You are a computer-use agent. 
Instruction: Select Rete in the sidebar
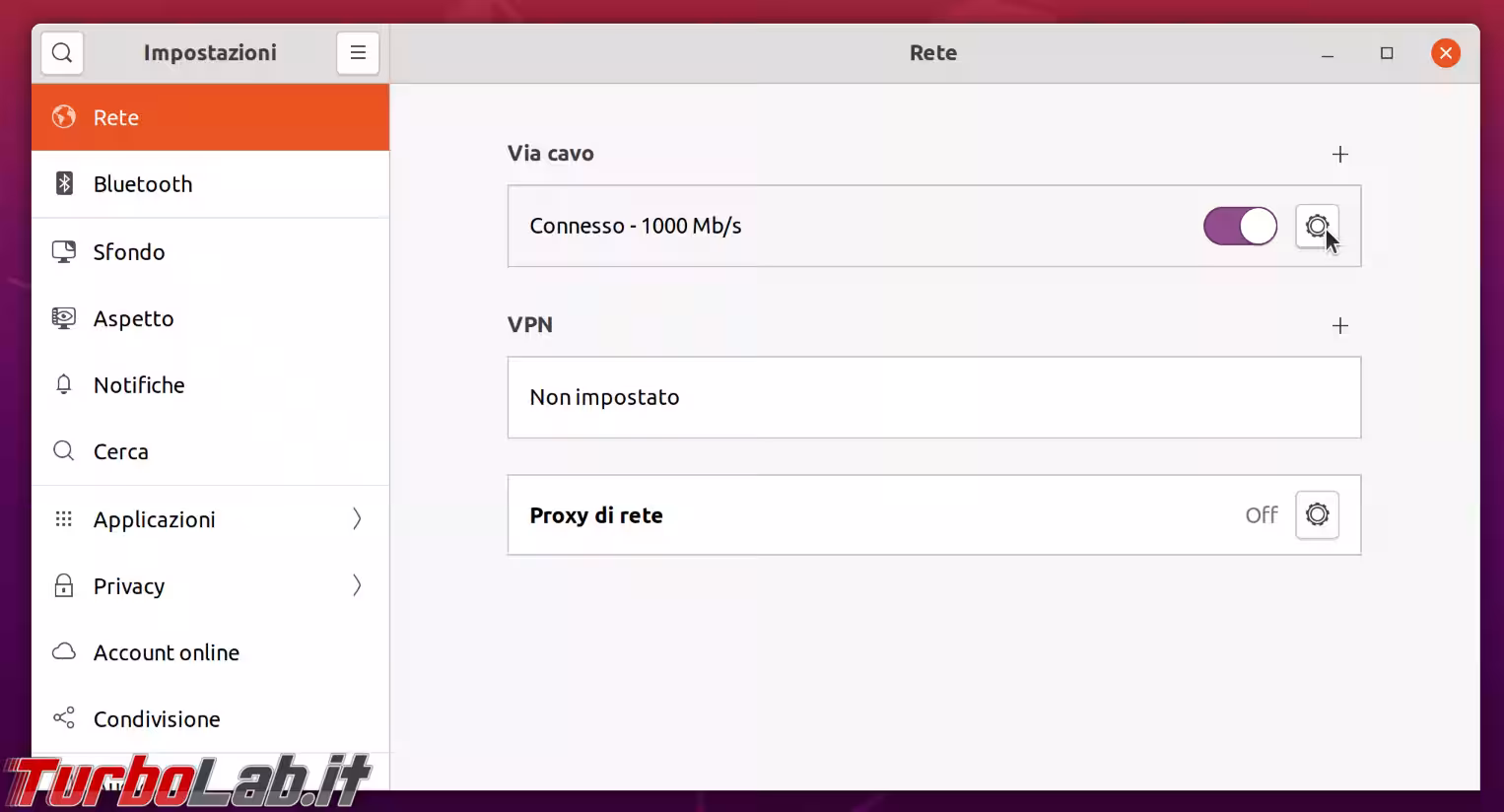tap(210, 117)
